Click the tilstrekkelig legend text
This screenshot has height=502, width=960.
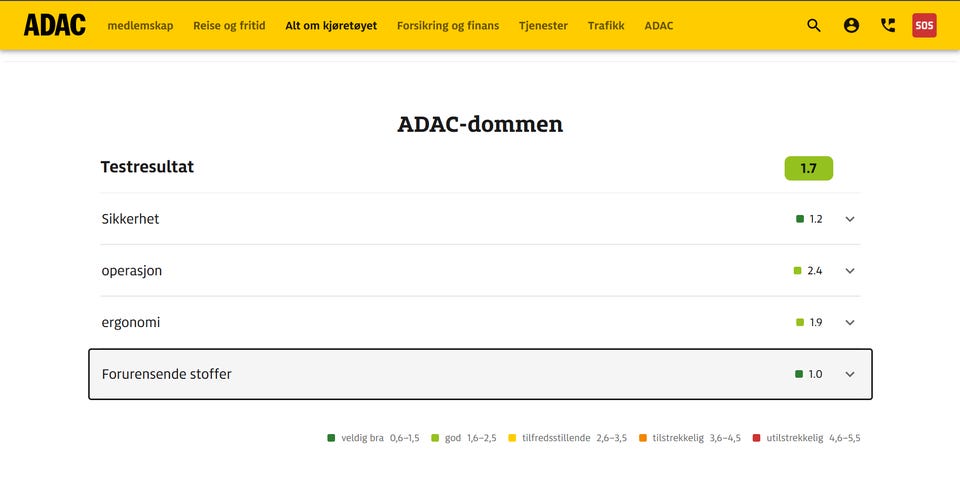pyautogui.click(x=678, y=438)
